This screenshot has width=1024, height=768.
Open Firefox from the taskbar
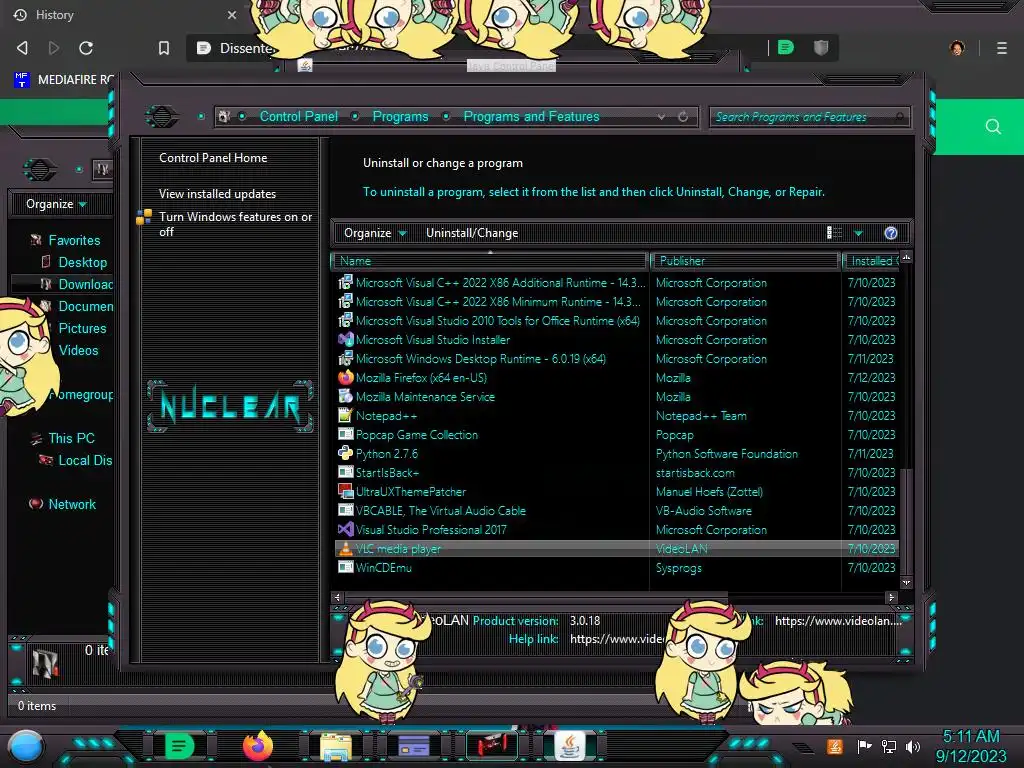click(x=257, y=746)
